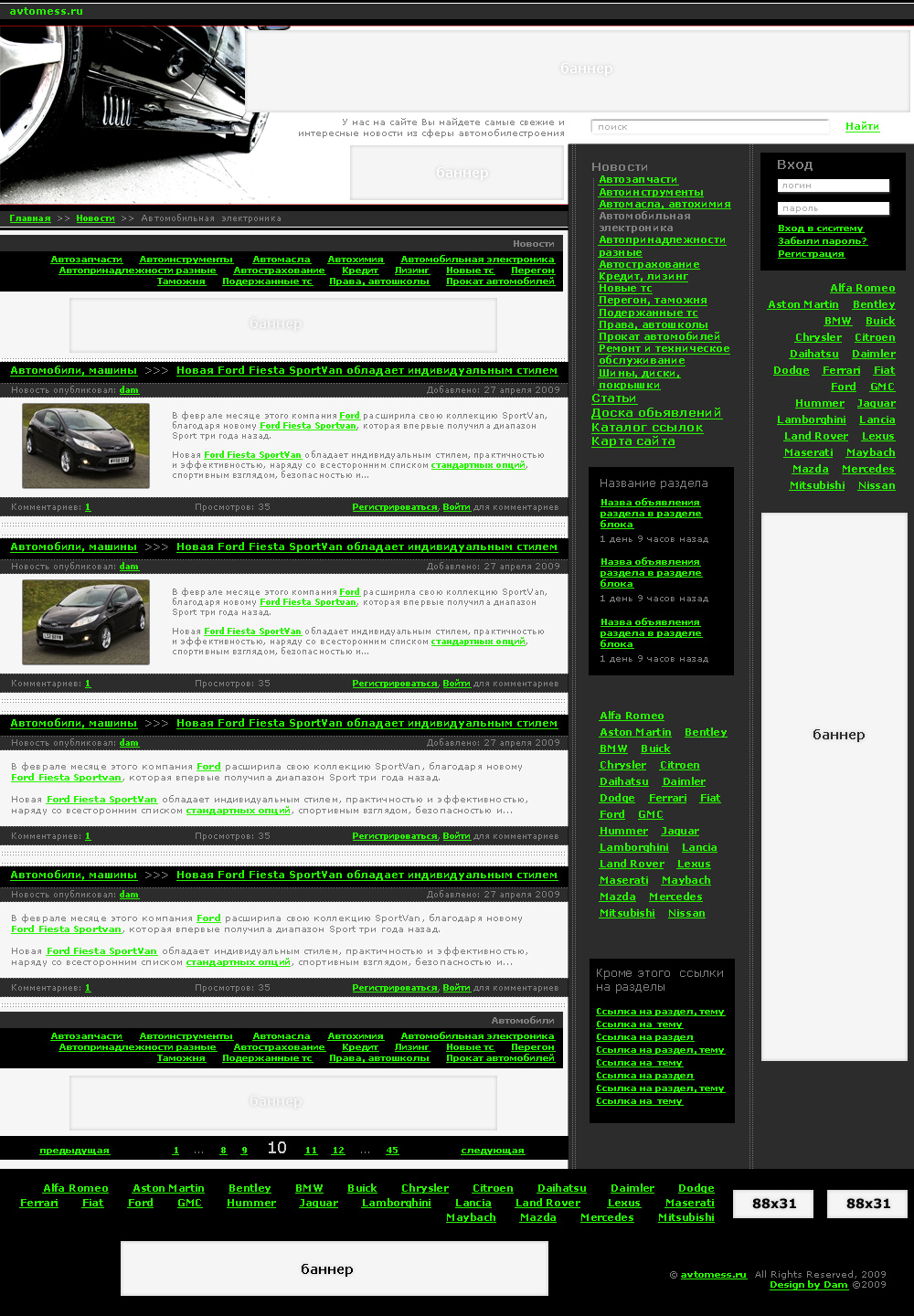Image resolution: width=914 pixels, height=1316 pixels.
Task: Go to Главная in the breadcrumb
Action: 30,218
